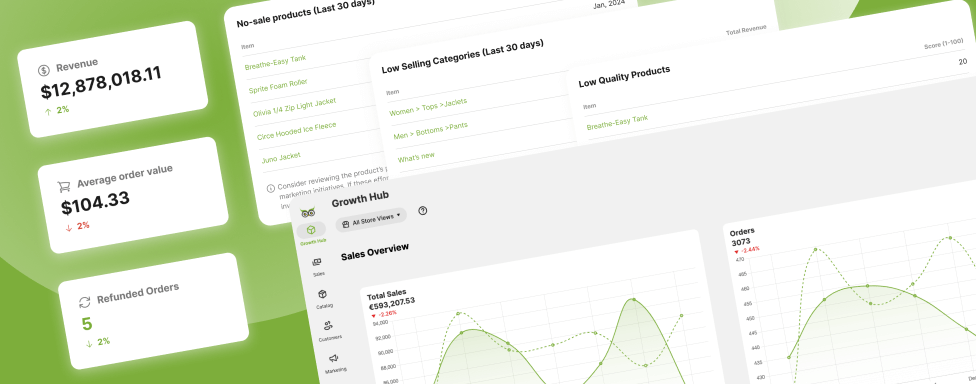Click the refresh icon beside Refunded Orders
This screenshot has height=384, width=976.
click(x=85, y=302)
